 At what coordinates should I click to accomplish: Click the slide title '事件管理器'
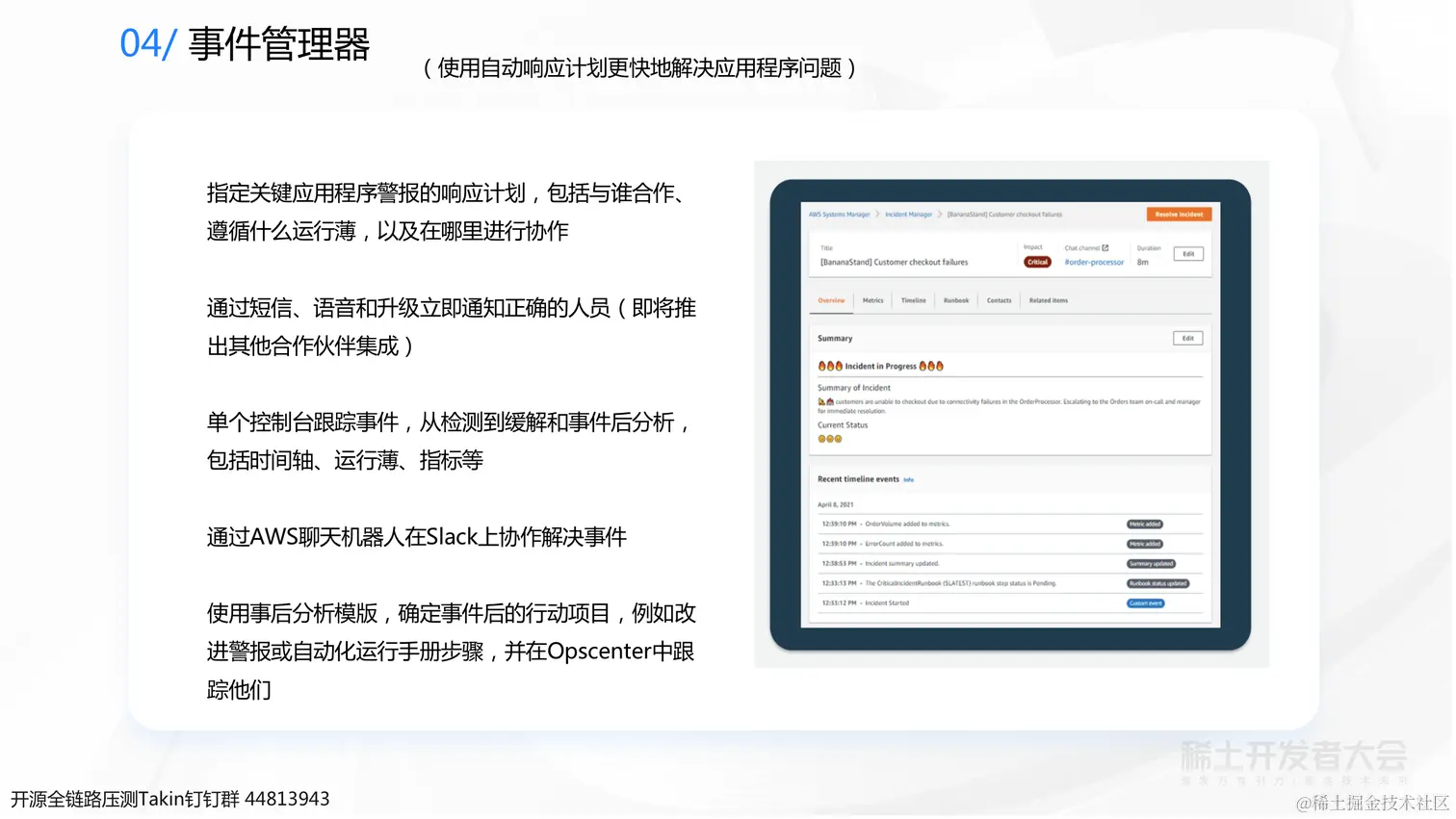279,44
